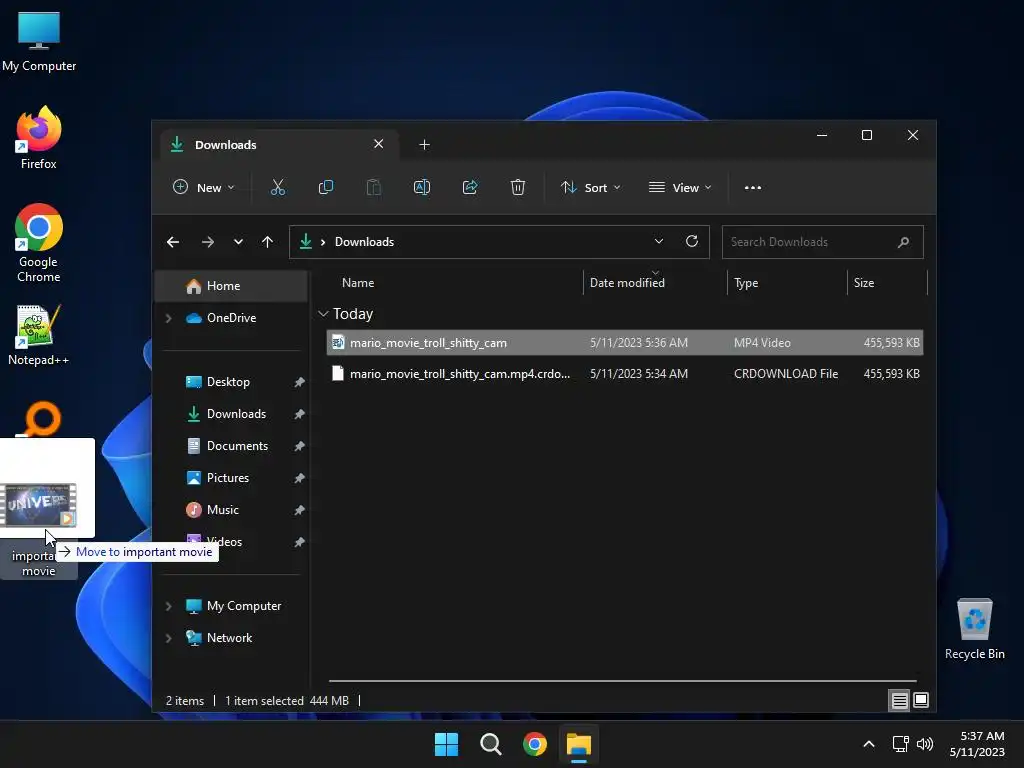The image size is (1024, 768).
Task: Open the Google Chrome desktop shortcut
Action: pos(39,243)
